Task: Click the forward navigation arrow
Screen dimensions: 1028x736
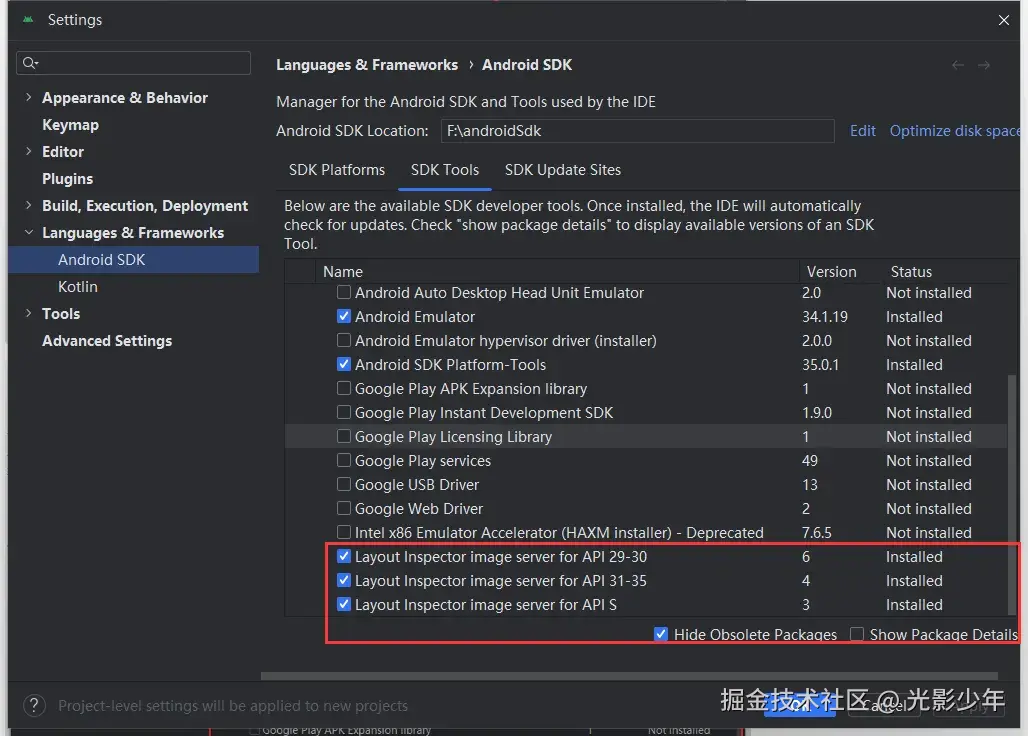Action: 983,65
